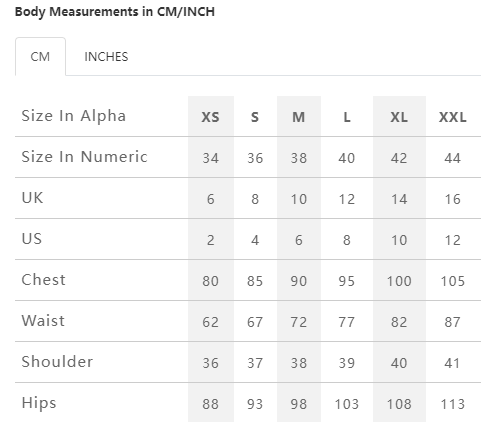Click the Shoulder row label
Screen dimensions: 488x422
tap(57, 362)
